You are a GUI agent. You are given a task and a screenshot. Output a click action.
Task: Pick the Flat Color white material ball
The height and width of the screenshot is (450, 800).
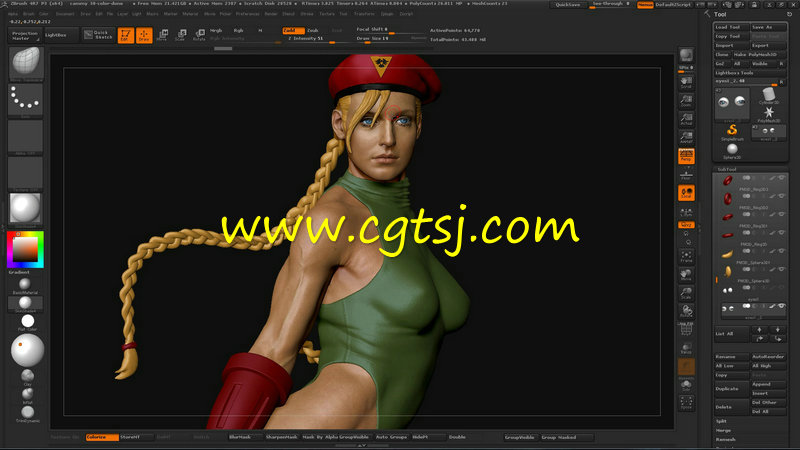coord(28,321)
